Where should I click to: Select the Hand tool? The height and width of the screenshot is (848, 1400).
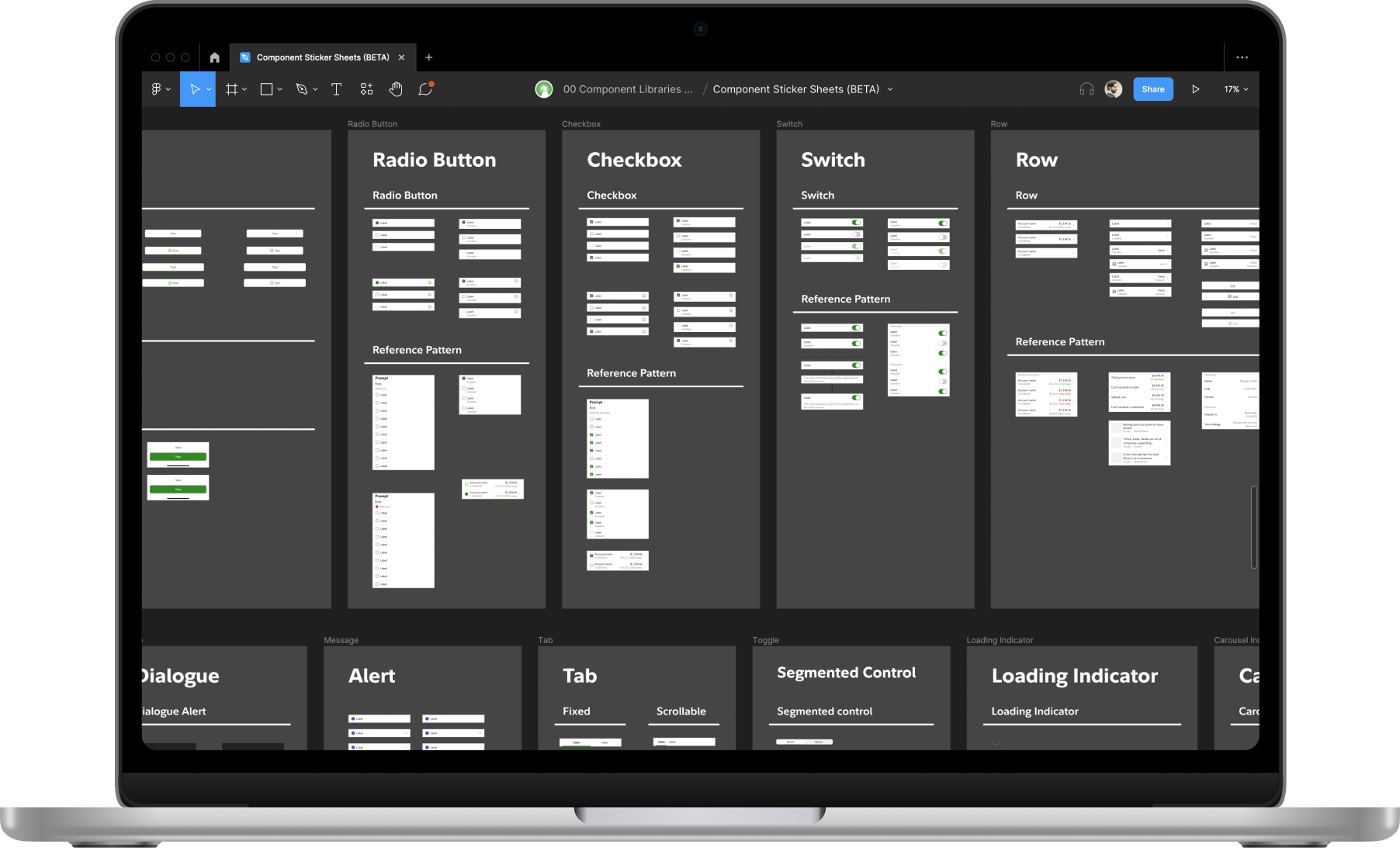coord(396,89)
